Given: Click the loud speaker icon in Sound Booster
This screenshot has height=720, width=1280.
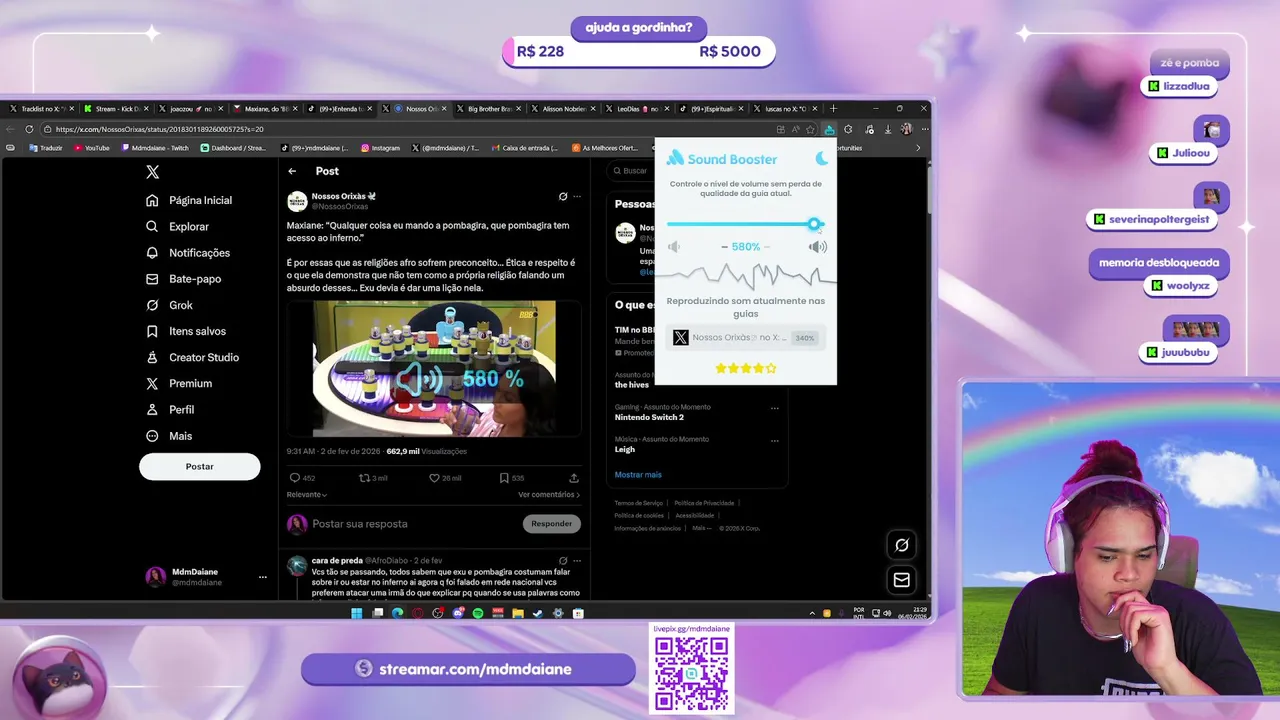Looking at the screenshot, I should click(818, 247).
